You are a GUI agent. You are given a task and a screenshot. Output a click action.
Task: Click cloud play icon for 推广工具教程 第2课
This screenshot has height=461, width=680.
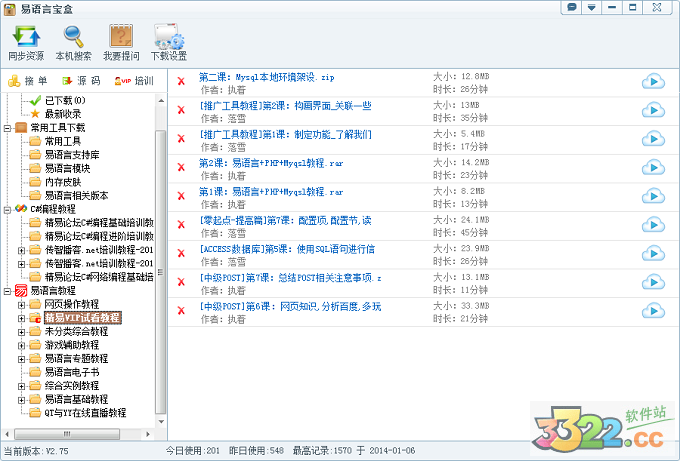click(x=653, y=110)
